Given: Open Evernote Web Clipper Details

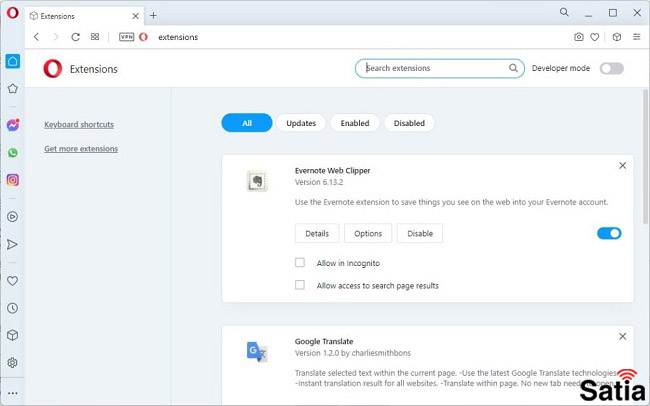Looking at the screenshot, I should coord(317,233).
